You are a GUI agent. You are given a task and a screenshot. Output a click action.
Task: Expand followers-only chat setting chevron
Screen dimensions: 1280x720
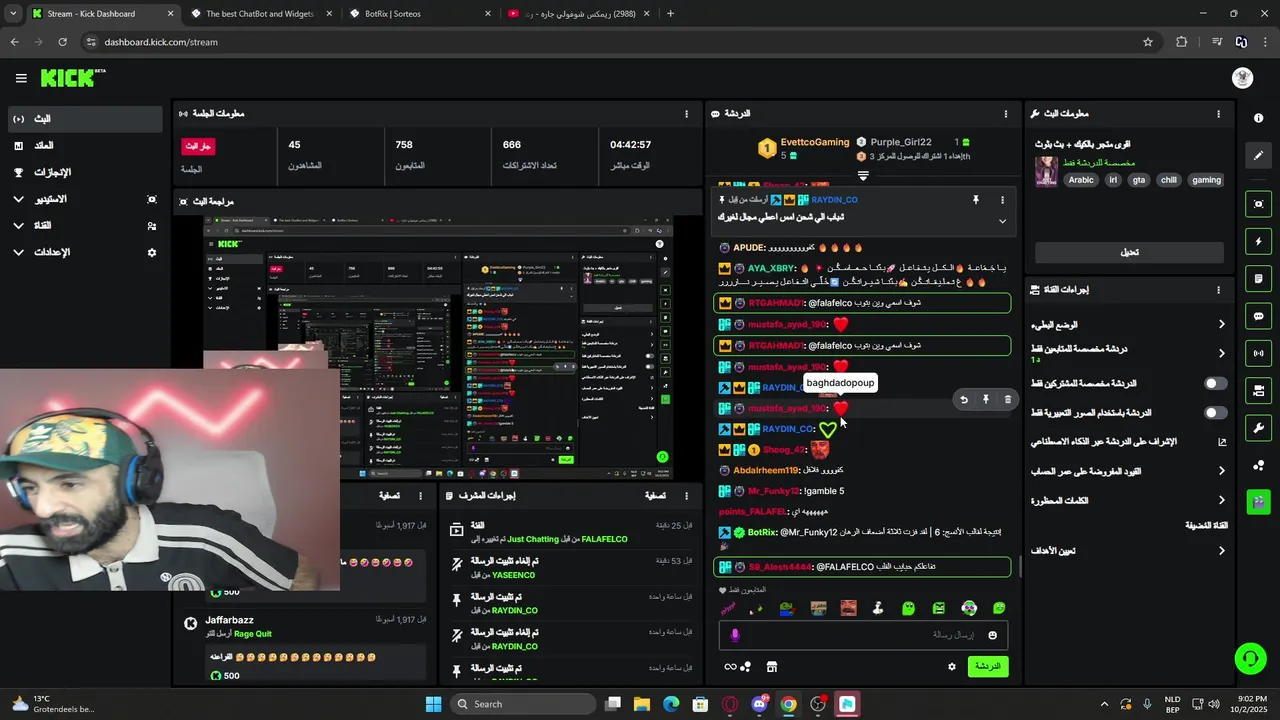1221,353
